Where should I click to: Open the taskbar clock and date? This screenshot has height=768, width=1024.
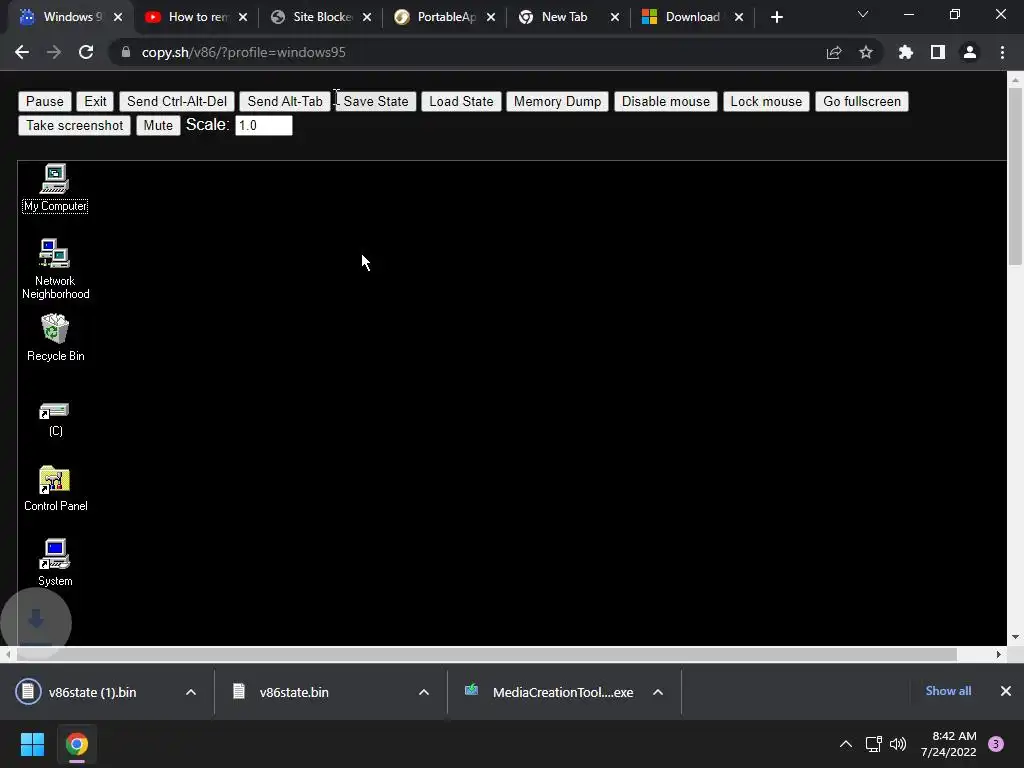click(x=948, y=744)
